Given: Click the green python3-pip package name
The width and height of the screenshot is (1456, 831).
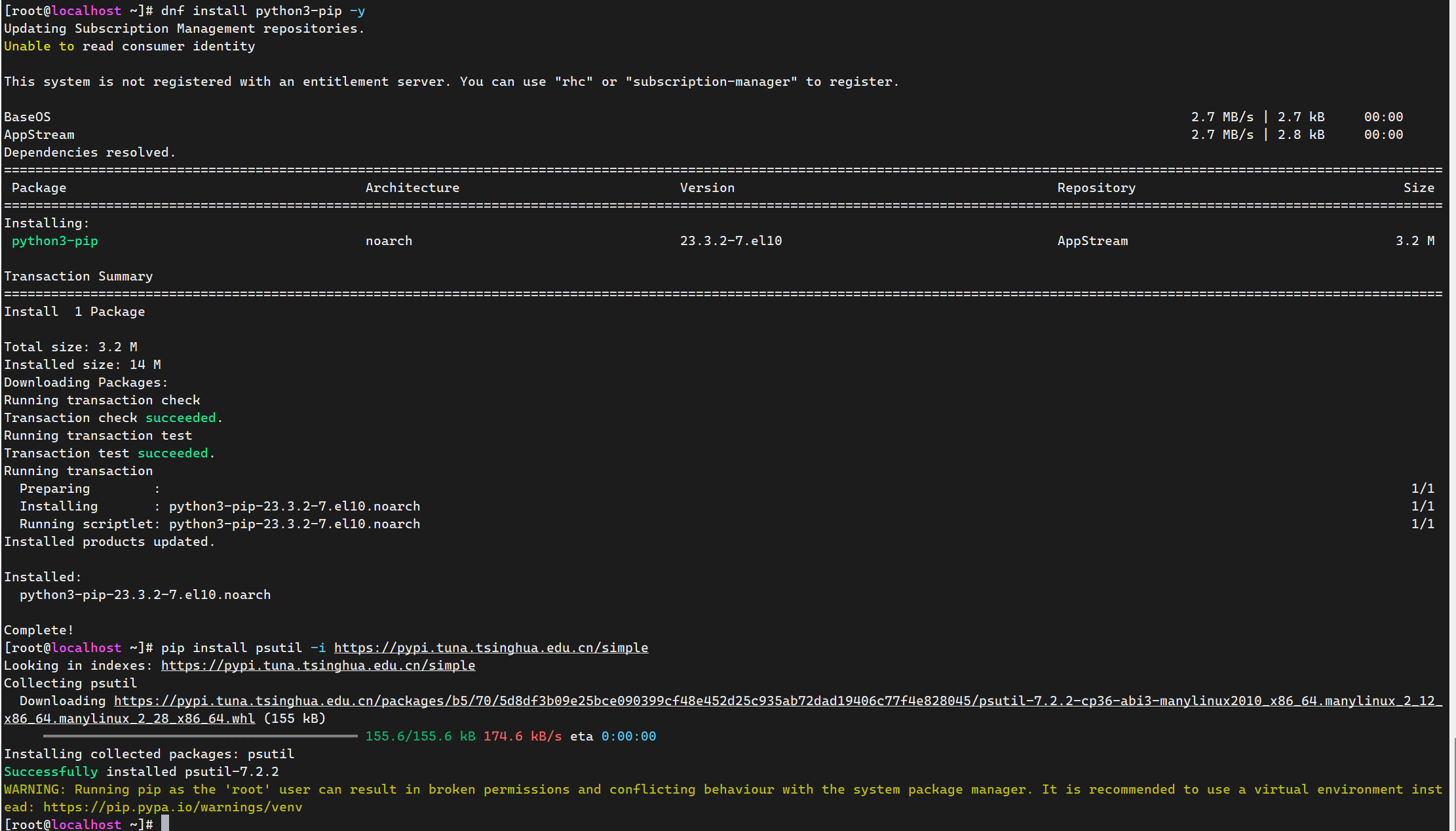Looking at the screenshot, I should point(55,241).
